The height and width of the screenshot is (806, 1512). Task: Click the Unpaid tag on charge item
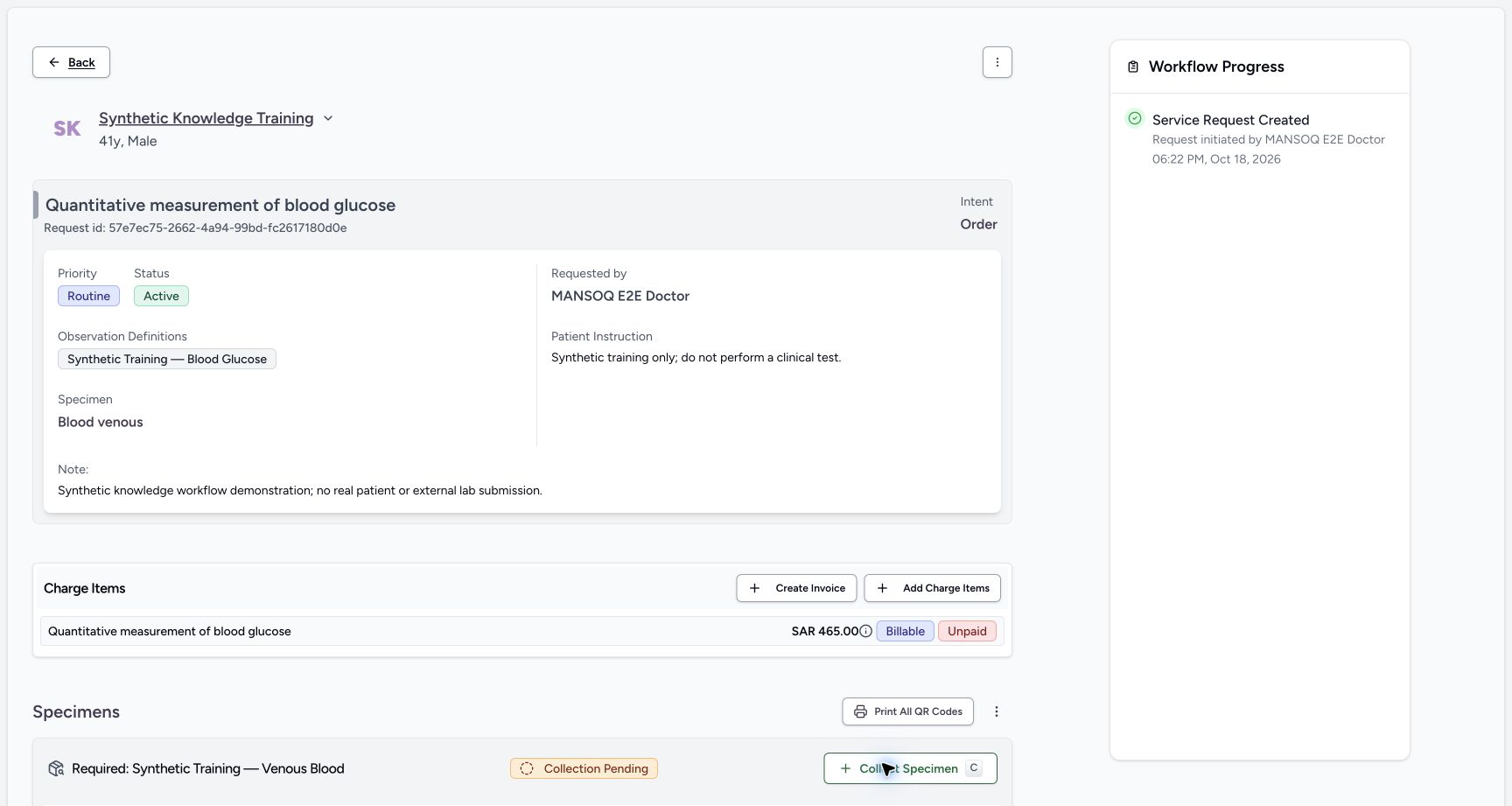click(x=967, y=631)
